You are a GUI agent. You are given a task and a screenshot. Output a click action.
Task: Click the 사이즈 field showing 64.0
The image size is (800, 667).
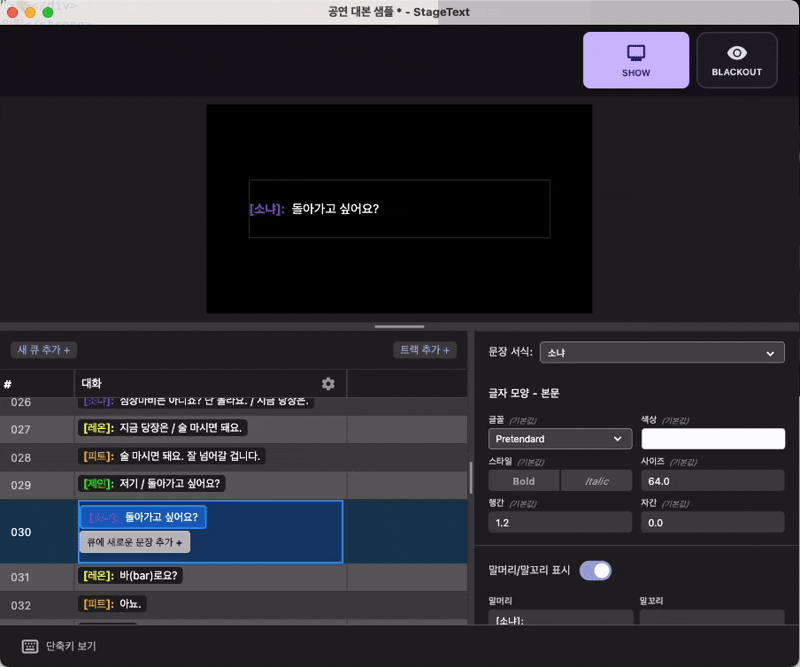712,480
